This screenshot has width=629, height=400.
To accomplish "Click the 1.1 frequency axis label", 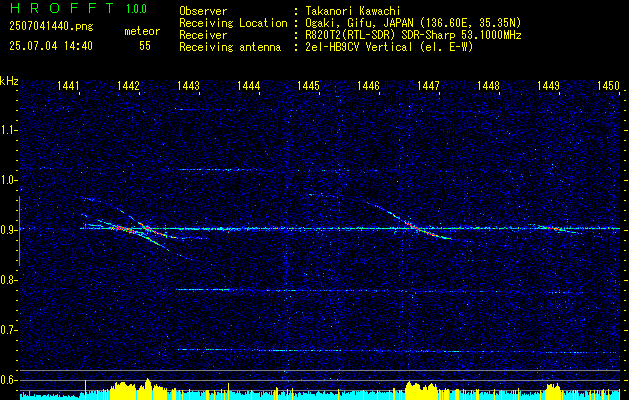I will point(8,130).
